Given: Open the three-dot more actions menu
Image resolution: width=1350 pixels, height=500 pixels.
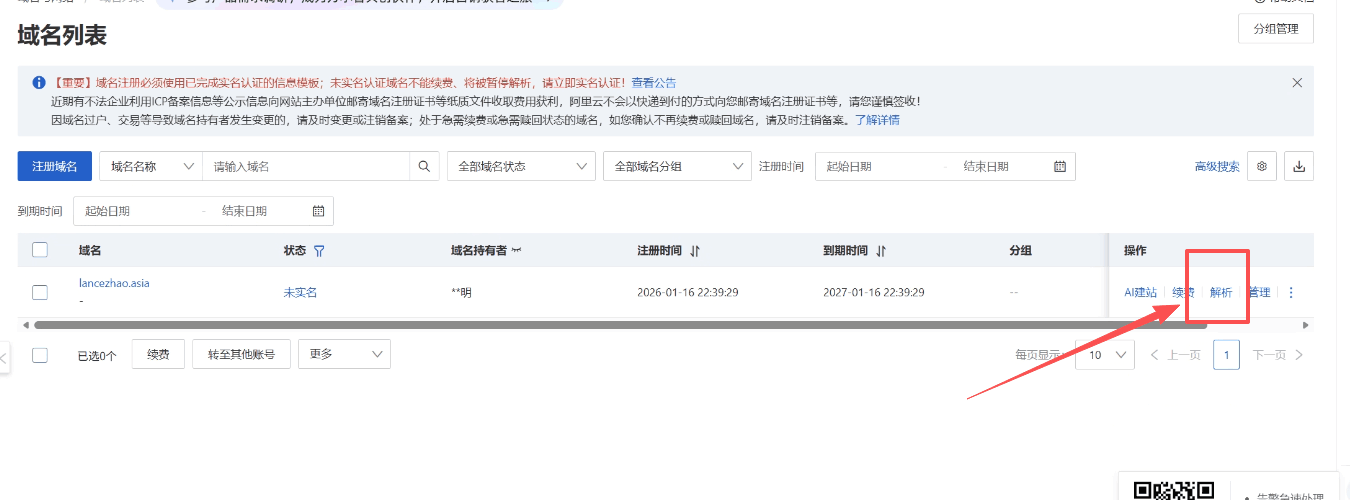Looking at the screenshot, I should coord(1291,292).
